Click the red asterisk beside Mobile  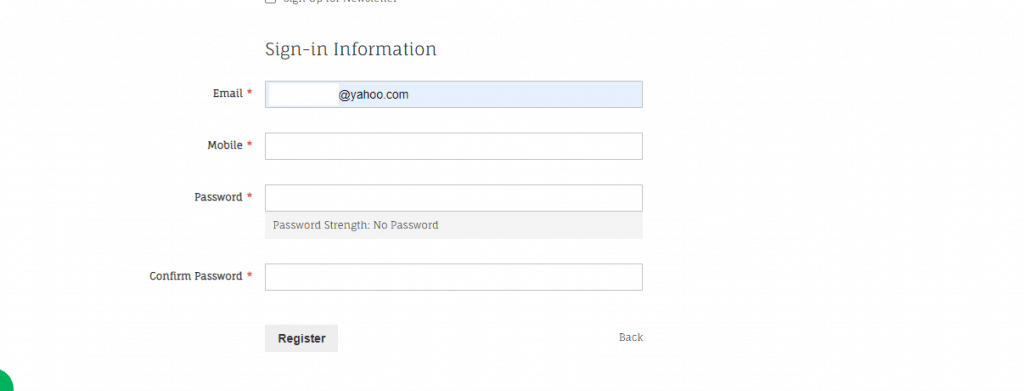point(249,145)
